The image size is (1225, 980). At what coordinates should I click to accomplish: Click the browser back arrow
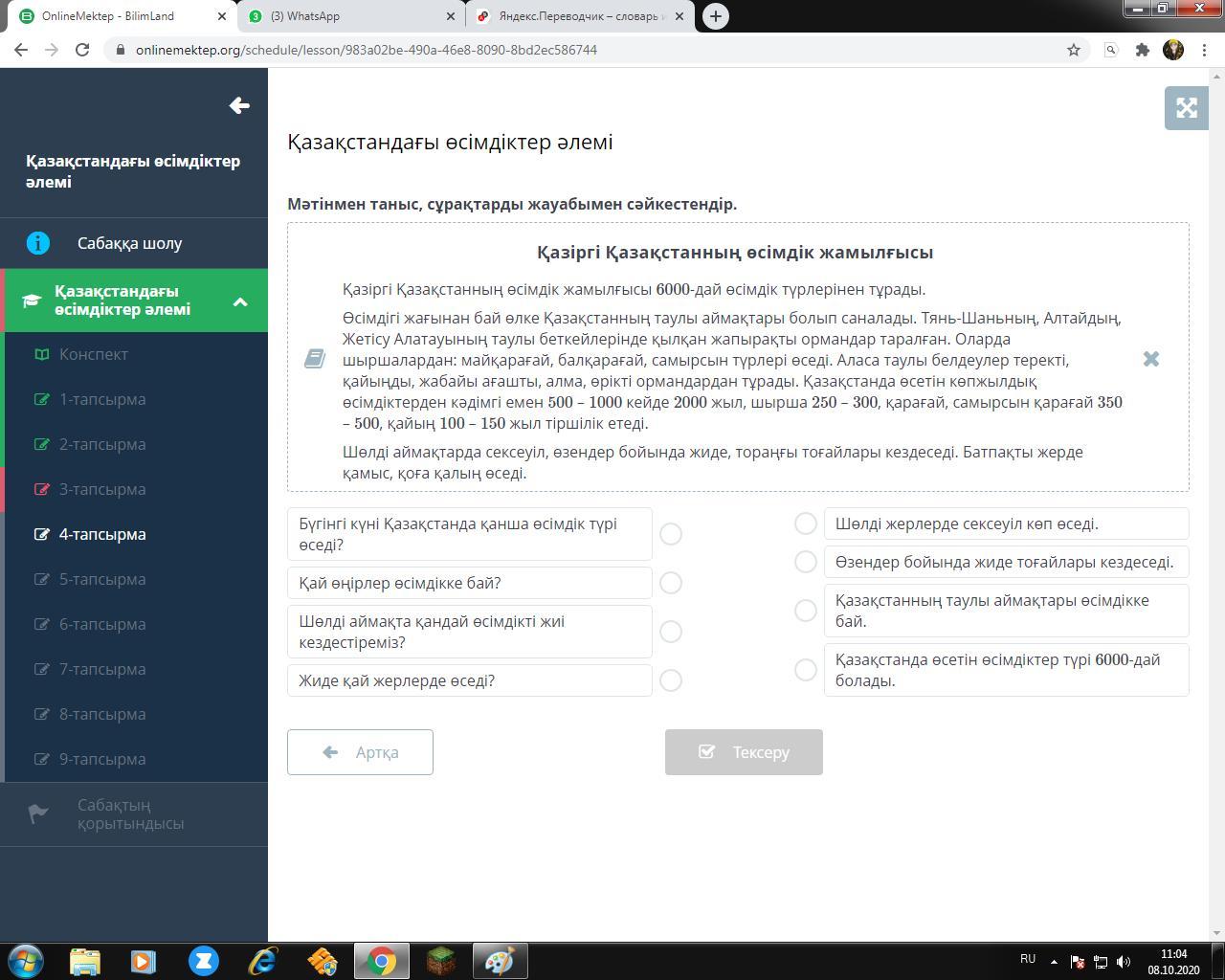[x=22, y=50]
